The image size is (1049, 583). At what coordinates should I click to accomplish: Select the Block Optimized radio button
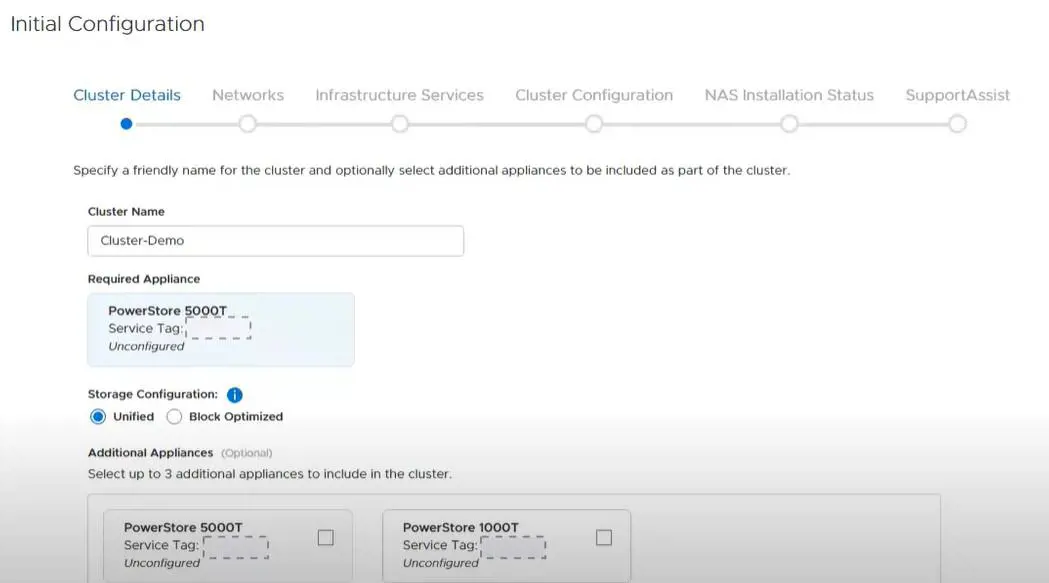tap(174, 416)
